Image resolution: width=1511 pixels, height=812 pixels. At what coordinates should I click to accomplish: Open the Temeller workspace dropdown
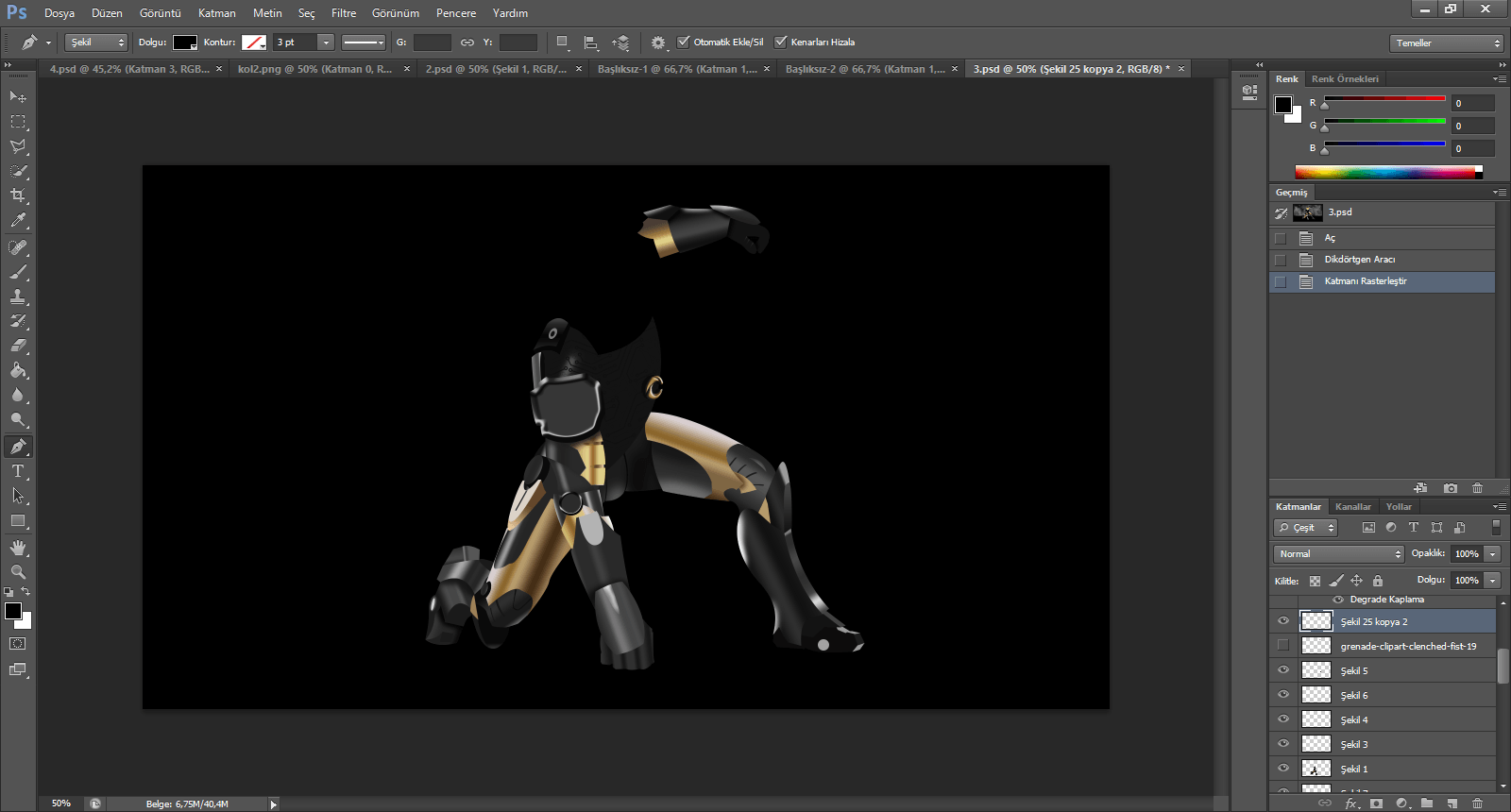pos(1446,43)
